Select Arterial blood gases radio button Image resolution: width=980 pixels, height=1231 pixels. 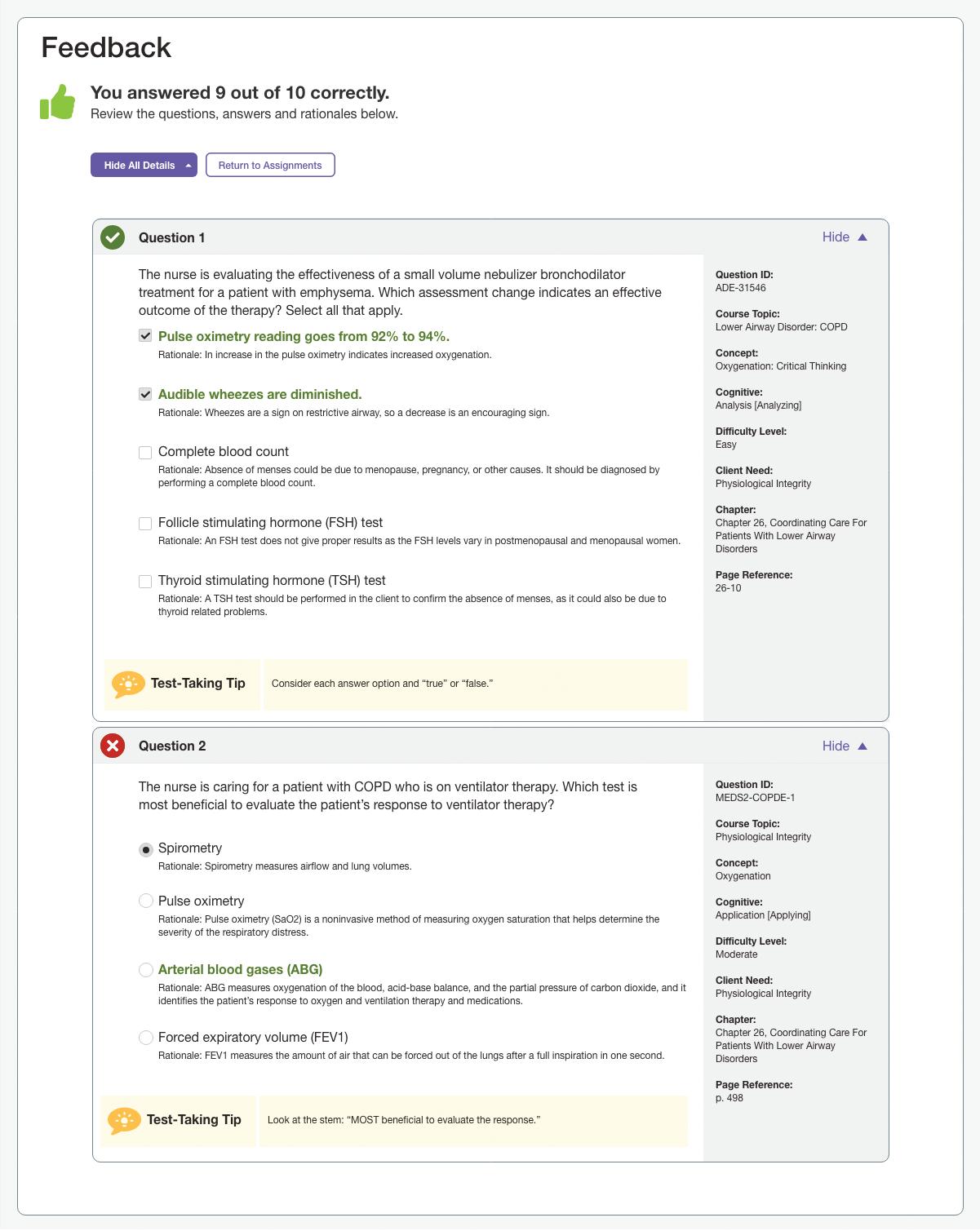point(146,969)
